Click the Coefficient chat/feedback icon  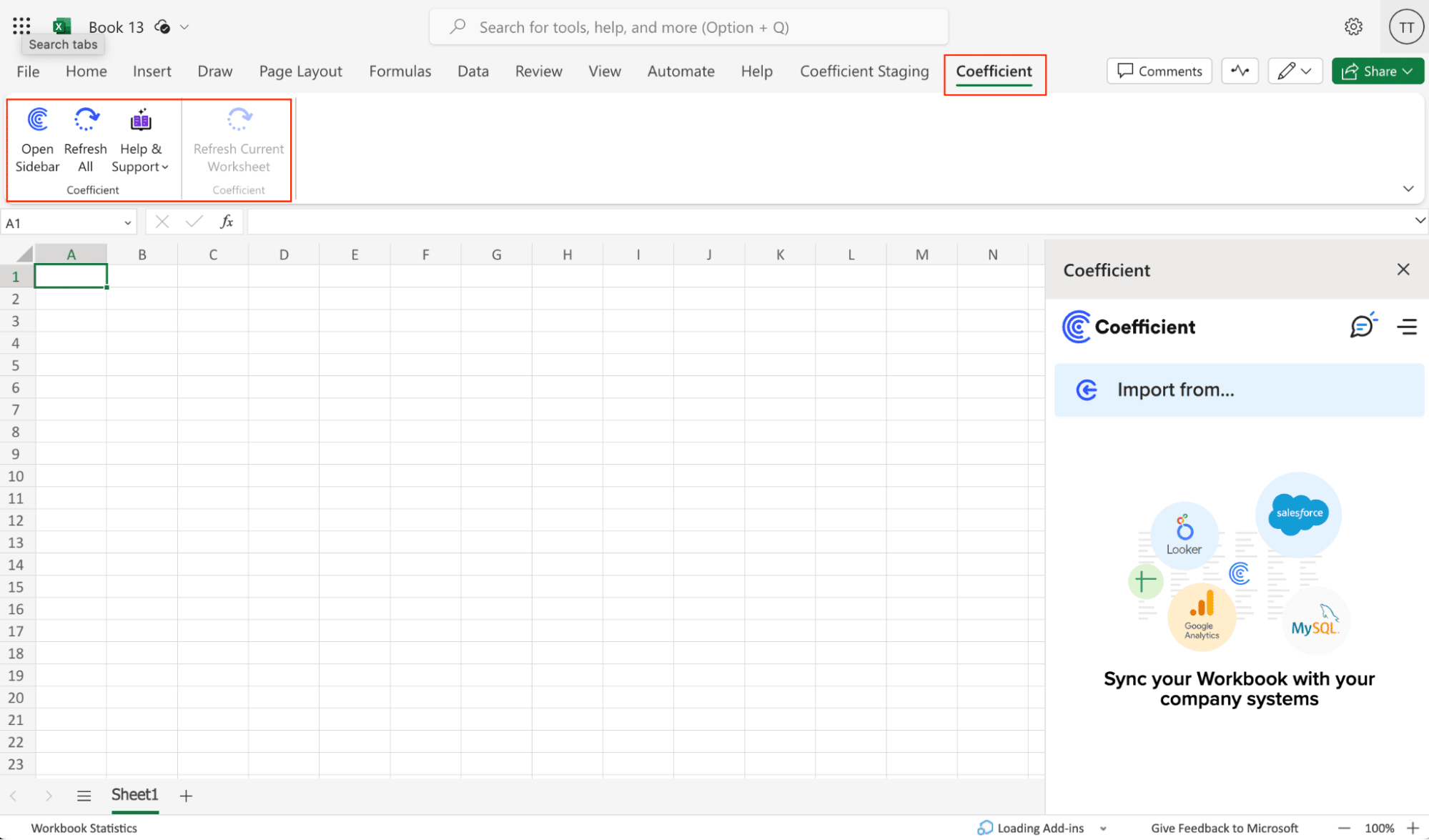[1362, 326]
